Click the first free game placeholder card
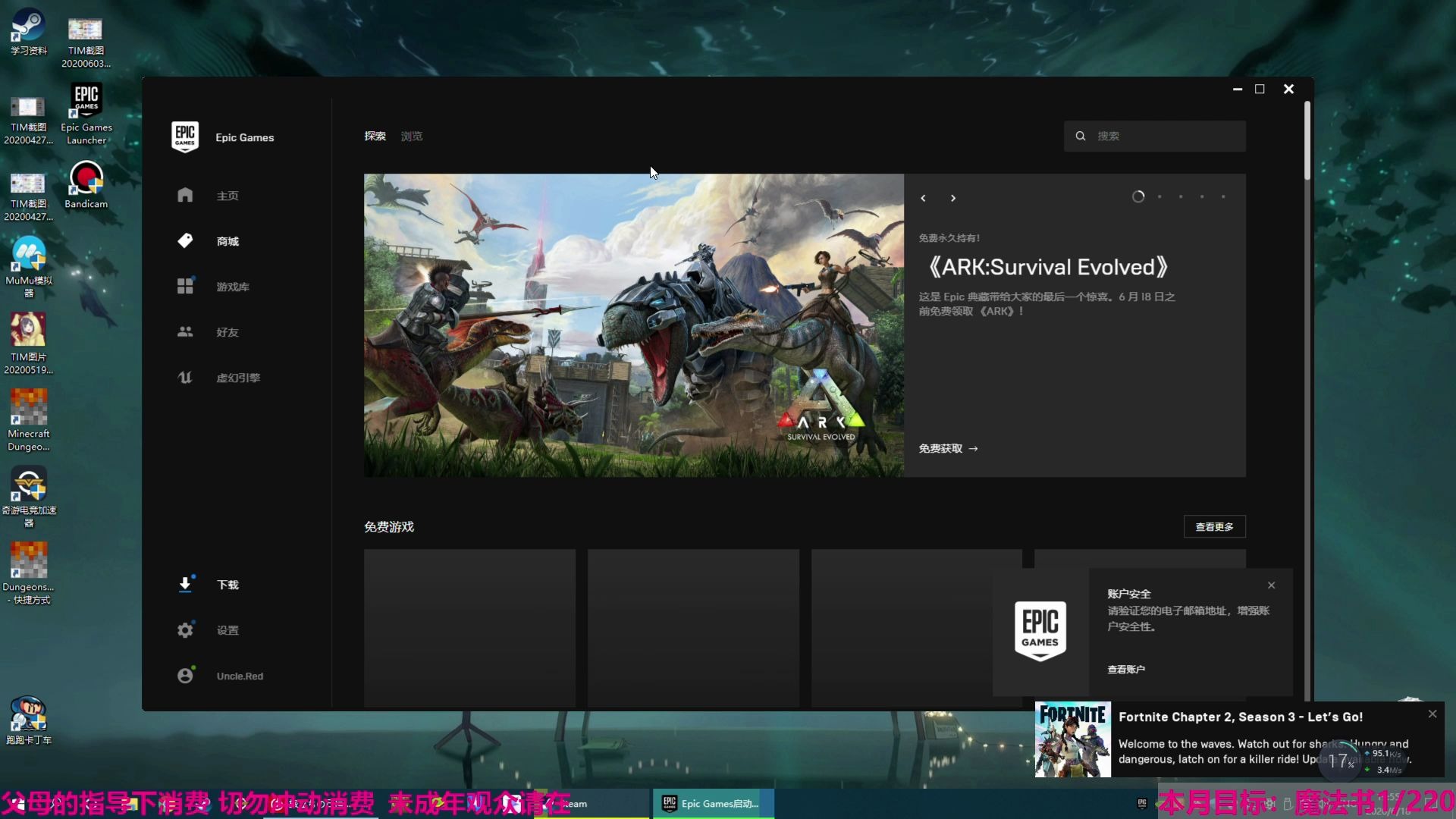This screenshot has width=1456, height=819. point(469,629)
